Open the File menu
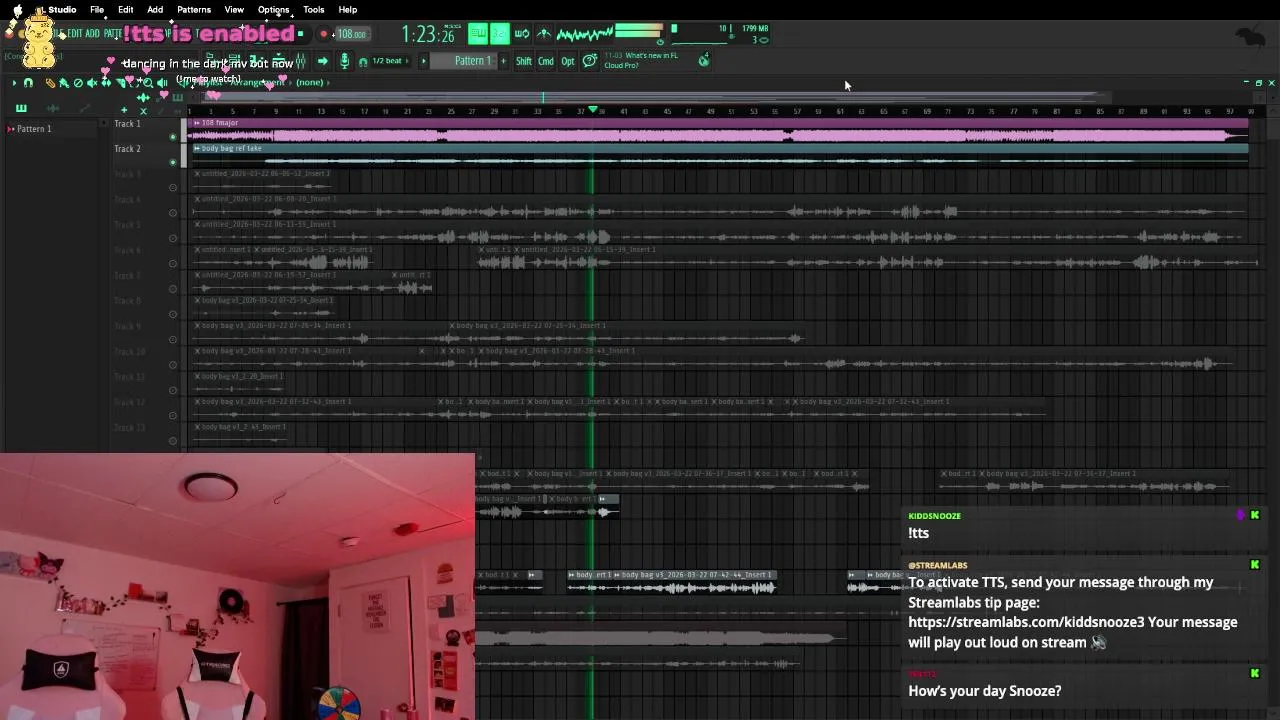This screenshot has width=1280, height=720. (97, 10)
